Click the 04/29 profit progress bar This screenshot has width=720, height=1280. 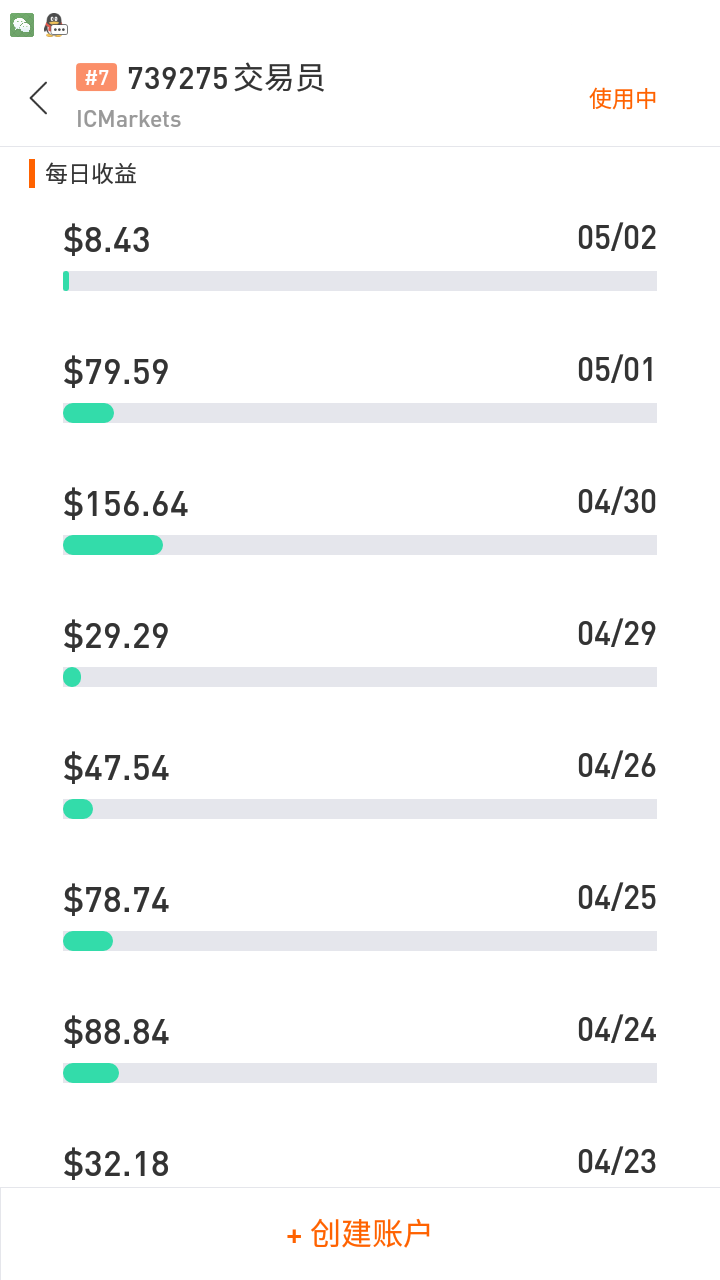tap(360, 677)
